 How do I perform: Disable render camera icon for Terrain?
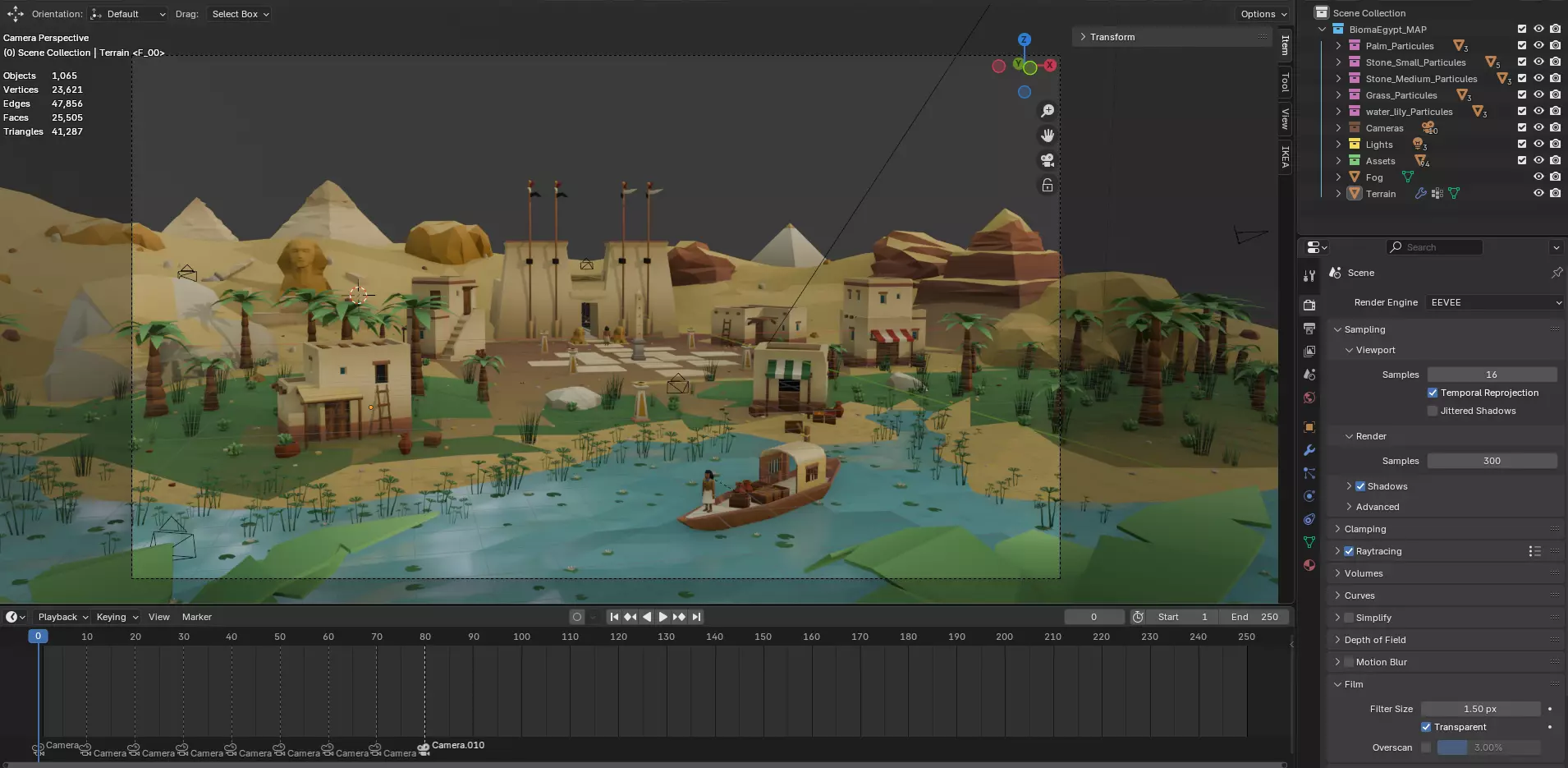point(1555,193)
